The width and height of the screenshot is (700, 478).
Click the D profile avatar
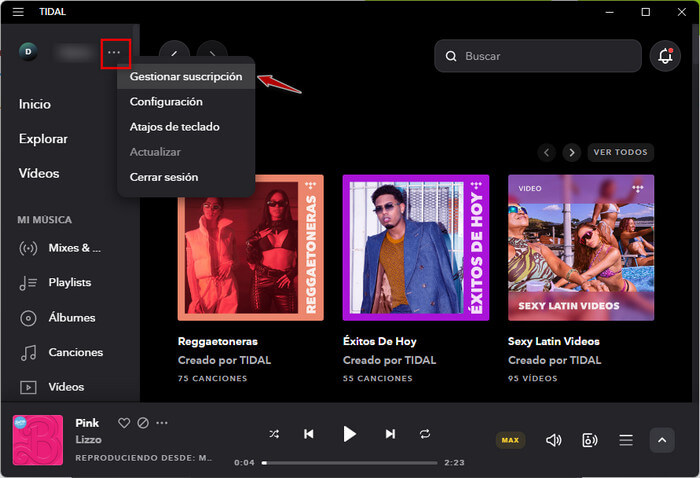click(x=28, y=52)
